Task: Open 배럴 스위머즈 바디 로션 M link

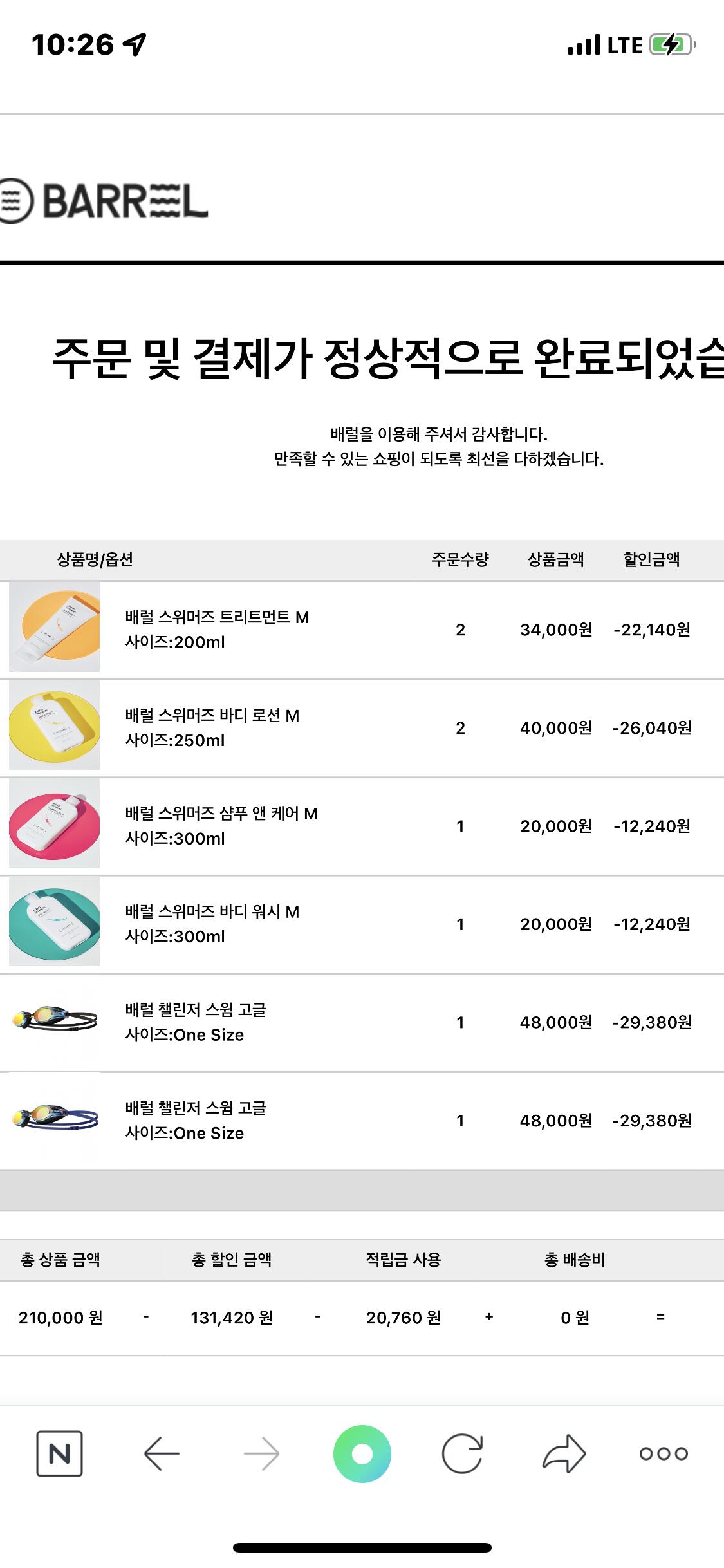Action: coord(212,716)
